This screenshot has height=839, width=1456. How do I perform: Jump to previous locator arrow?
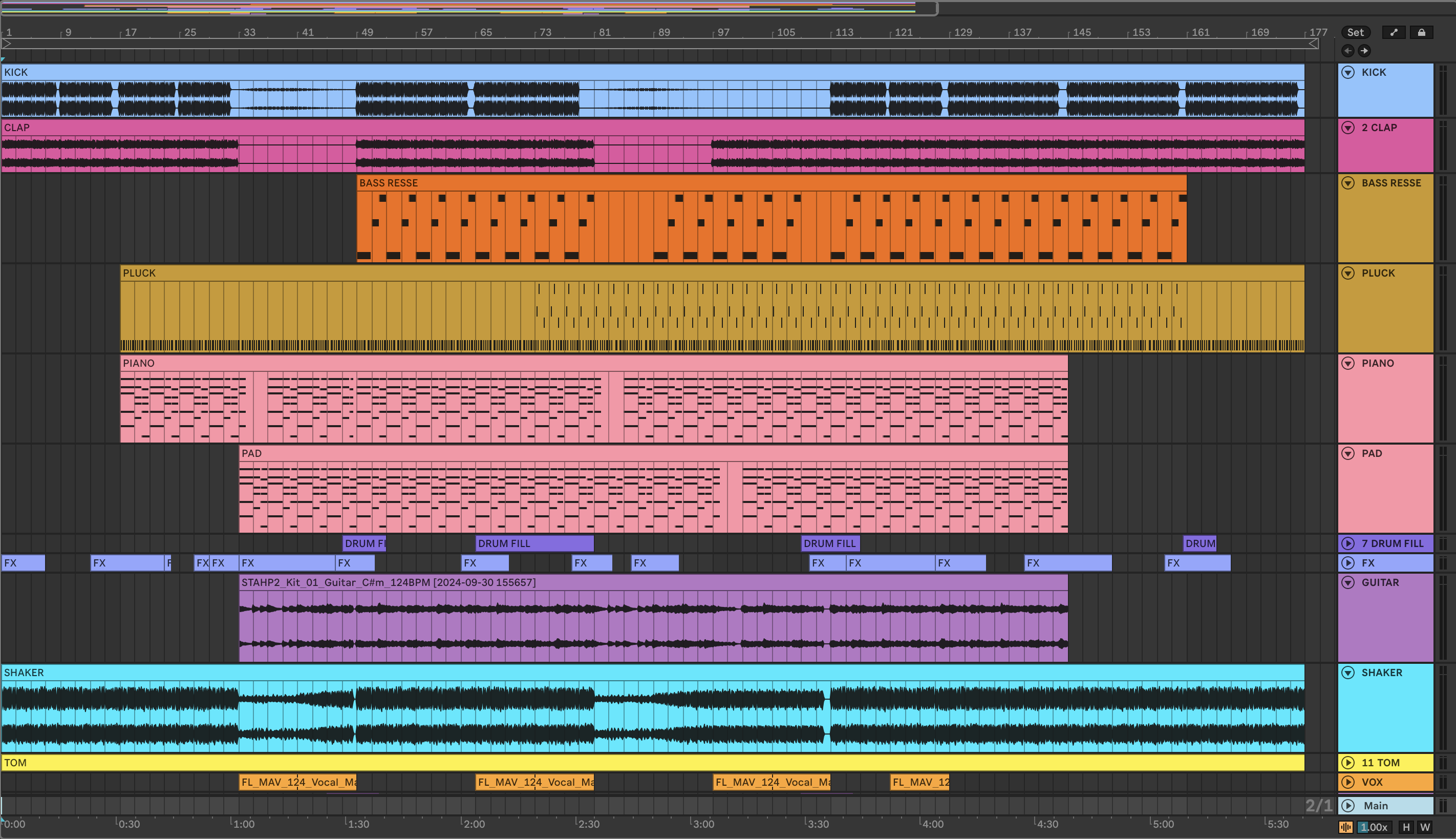pos(1347,51)
